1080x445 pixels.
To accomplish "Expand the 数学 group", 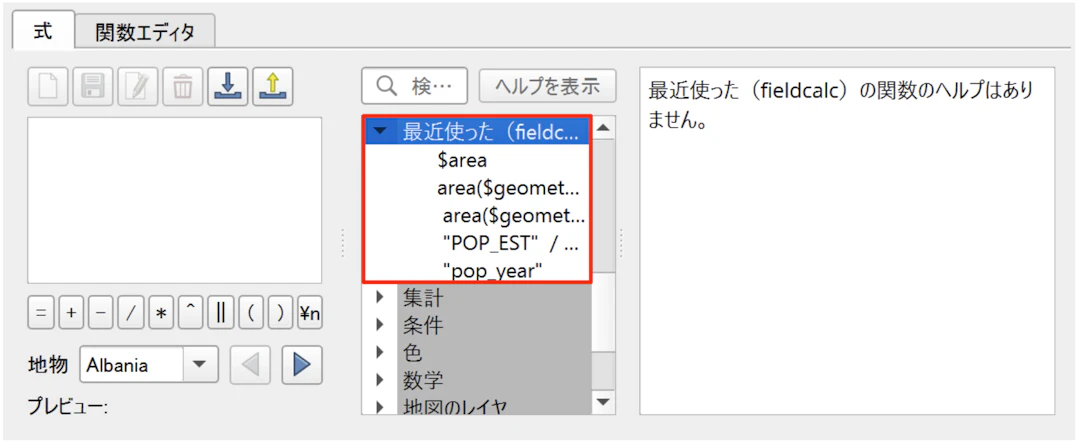I will (x=380, y=379).
